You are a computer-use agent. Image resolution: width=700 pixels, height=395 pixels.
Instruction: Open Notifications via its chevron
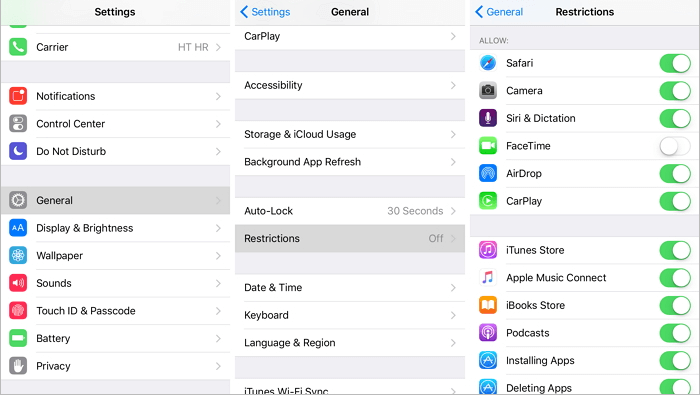(x=218, y=96)
